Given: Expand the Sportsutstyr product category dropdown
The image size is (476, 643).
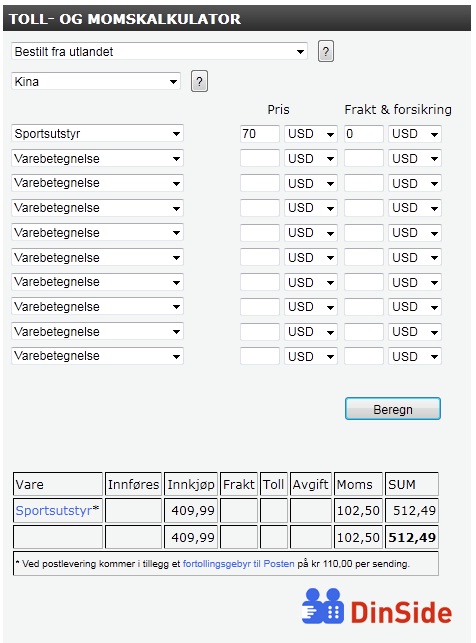Looking at the screenshot, I should (x=97, y=134).
